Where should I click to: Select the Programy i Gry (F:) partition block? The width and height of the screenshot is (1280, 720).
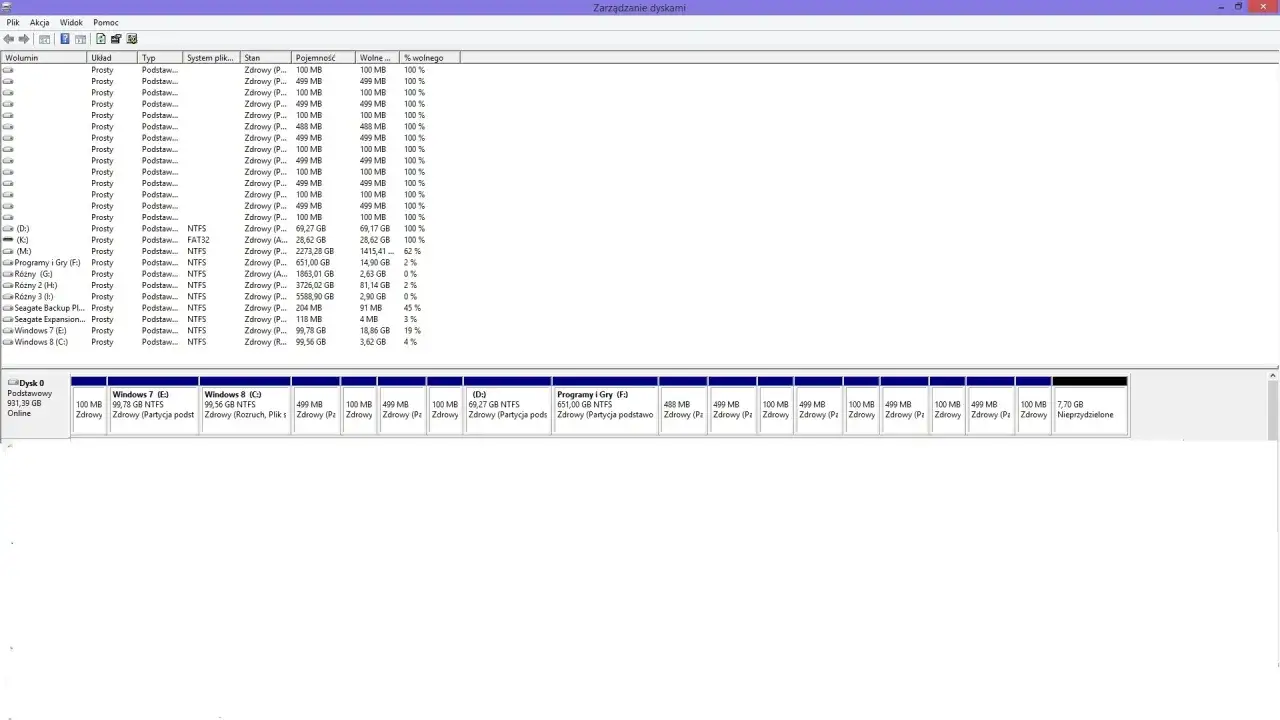(x=604, y=409)
